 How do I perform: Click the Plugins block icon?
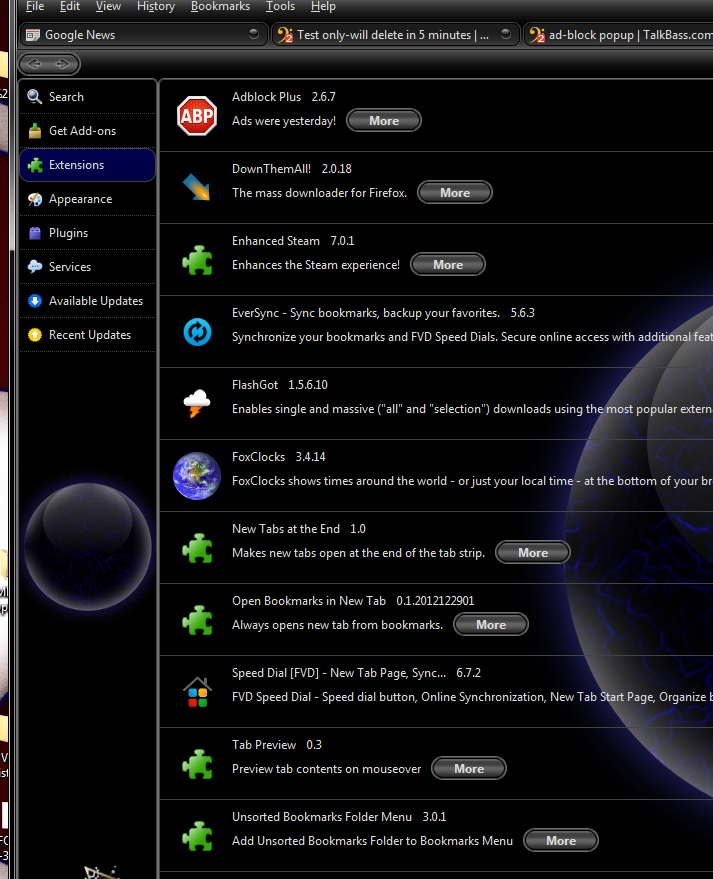point(35,233)
